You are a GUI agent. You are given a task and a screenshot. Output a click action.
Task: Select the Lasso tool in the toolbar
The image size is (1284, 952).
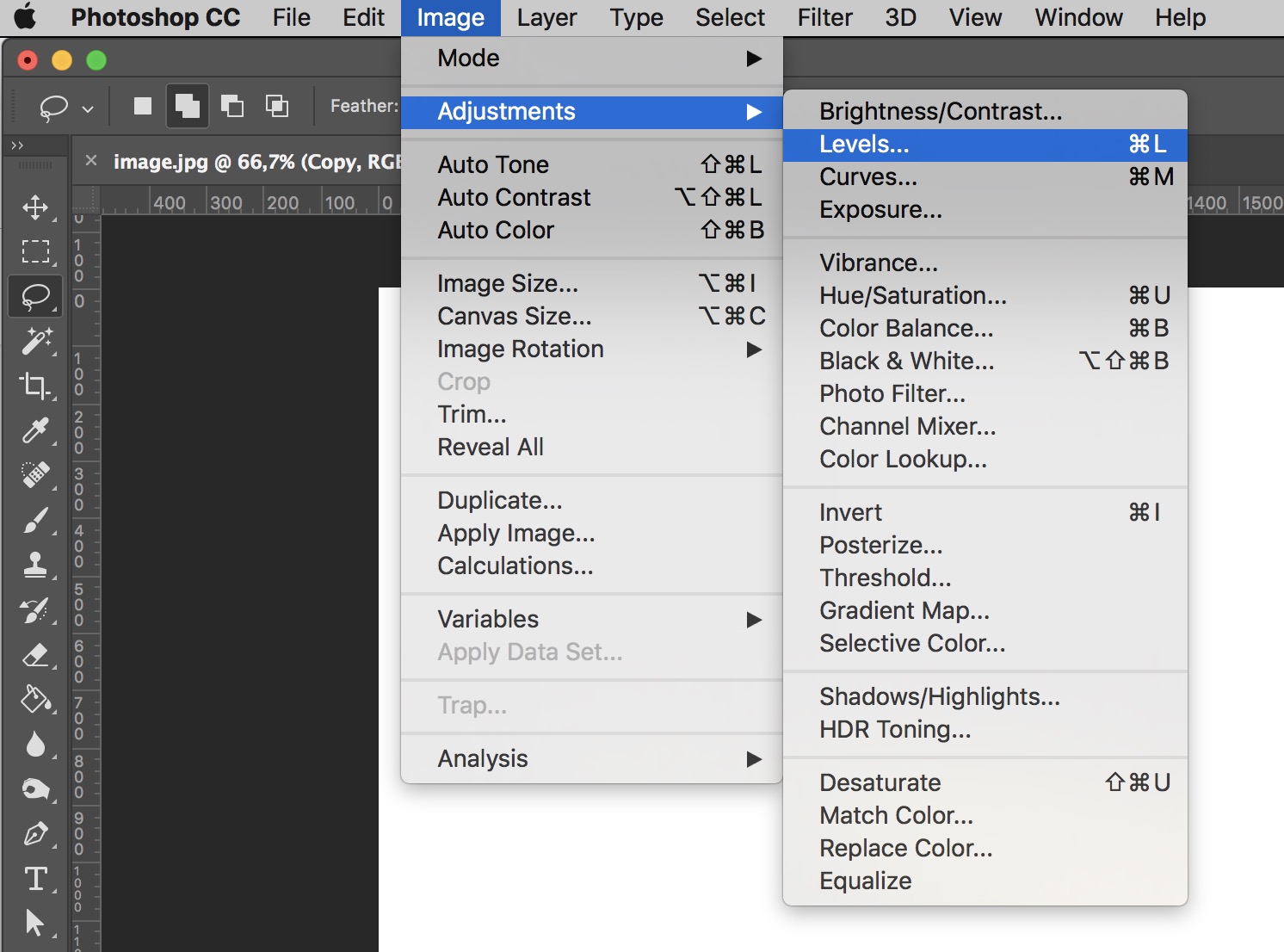pos(35,297)
